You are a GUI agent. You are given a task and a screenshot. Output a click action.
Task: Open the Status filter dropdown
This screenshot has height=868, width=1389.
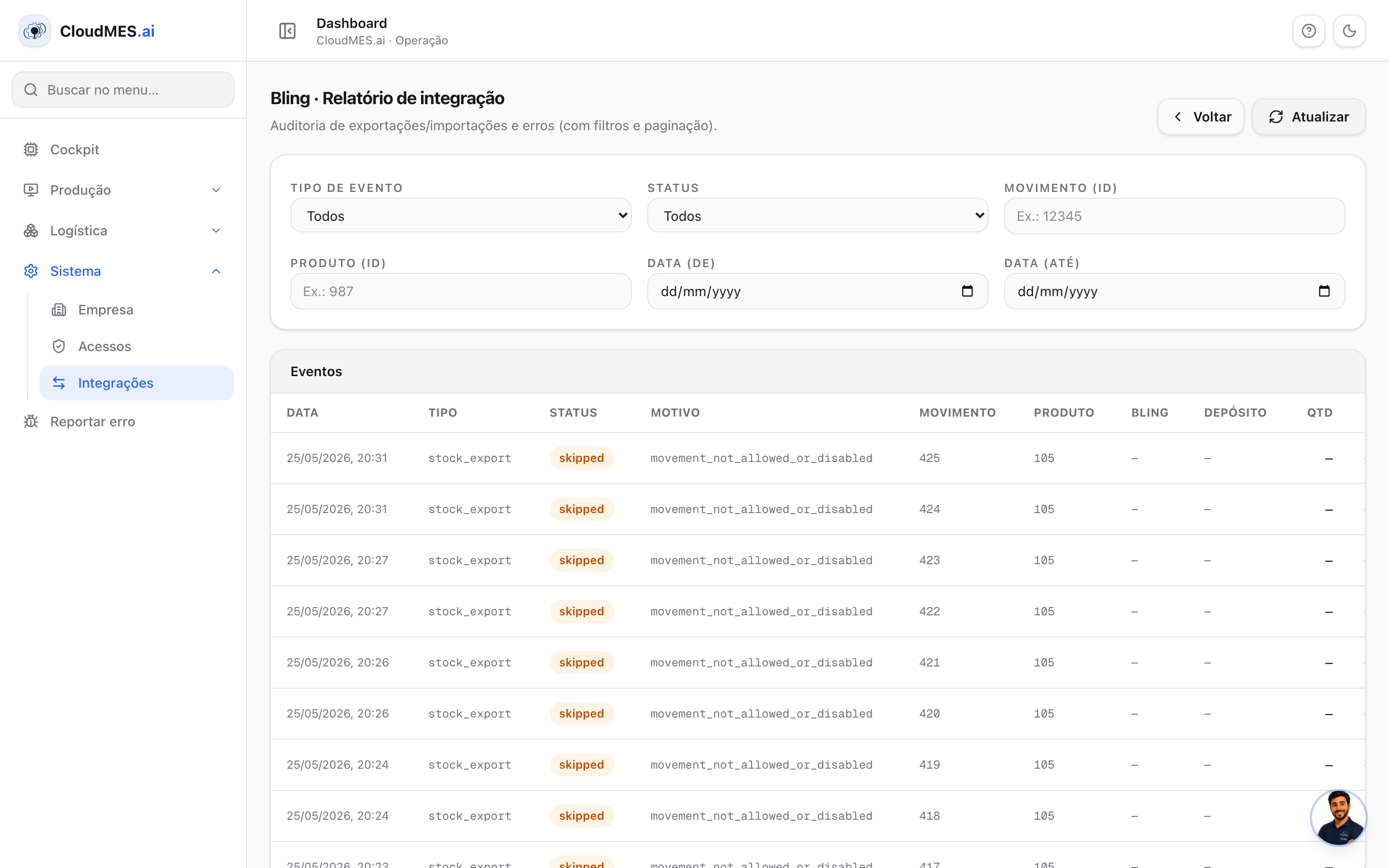(817, 216)
